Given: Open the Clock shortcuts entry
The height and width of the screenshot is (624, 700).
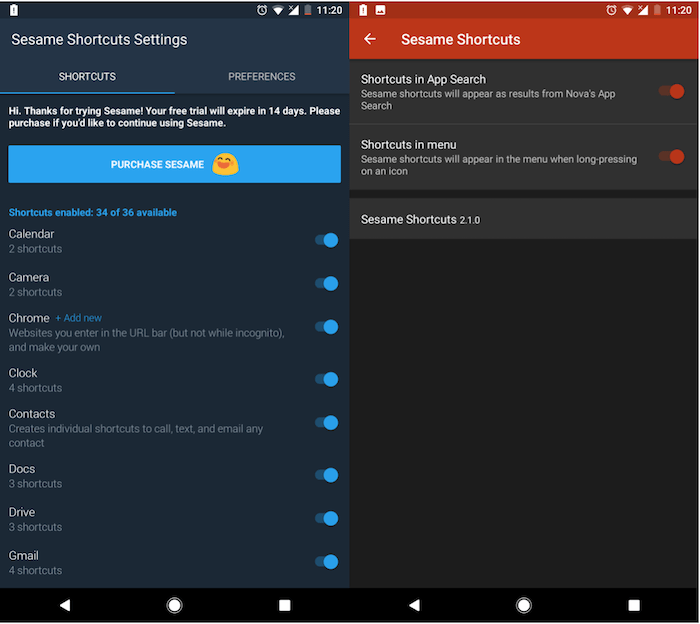Looking at the screenshot, I should (175, 380).
